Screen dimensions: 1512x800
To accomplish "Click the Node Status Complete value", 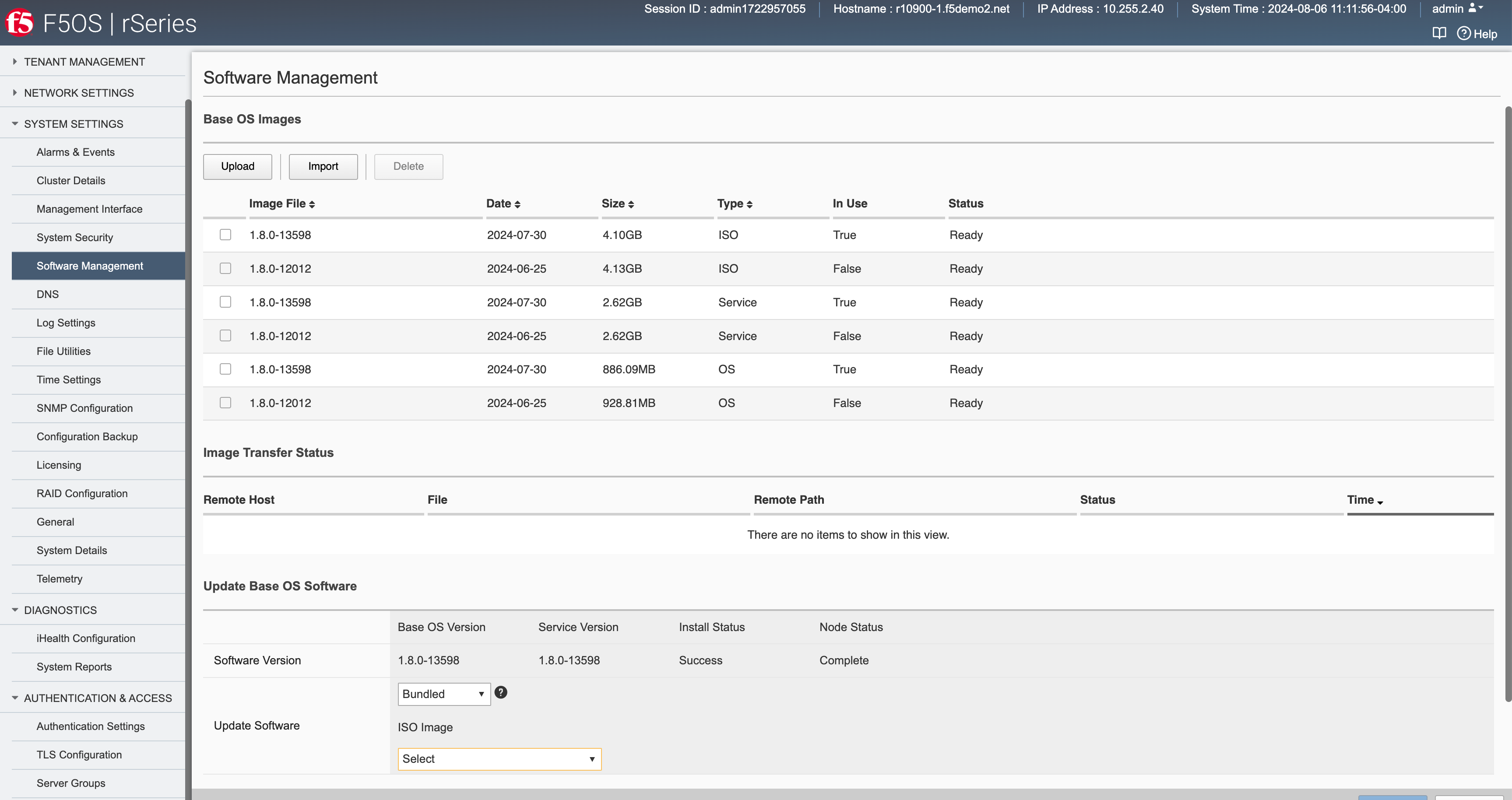I will click(x=844, y=660).
